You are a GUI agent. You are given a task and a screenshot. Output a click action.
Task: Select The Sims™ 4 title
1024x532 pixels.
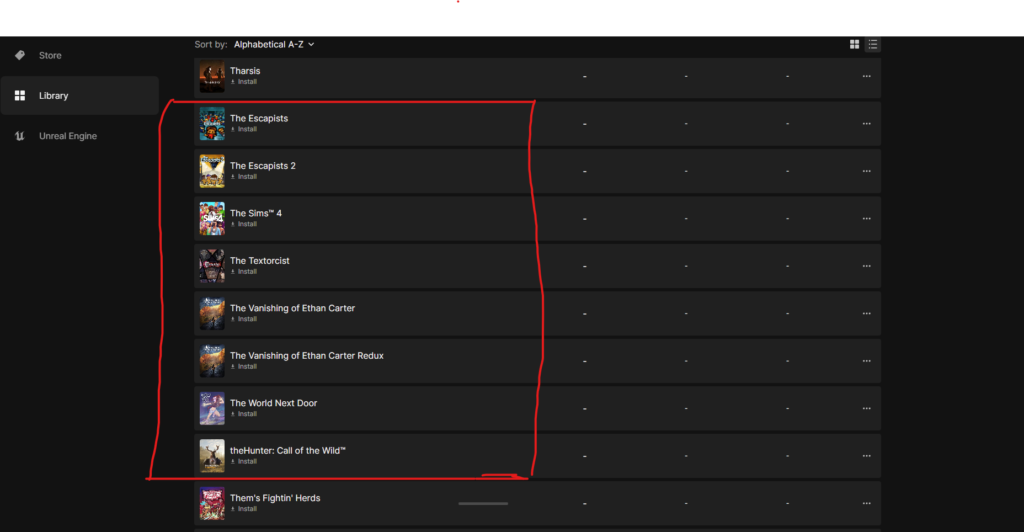point(256,213)
